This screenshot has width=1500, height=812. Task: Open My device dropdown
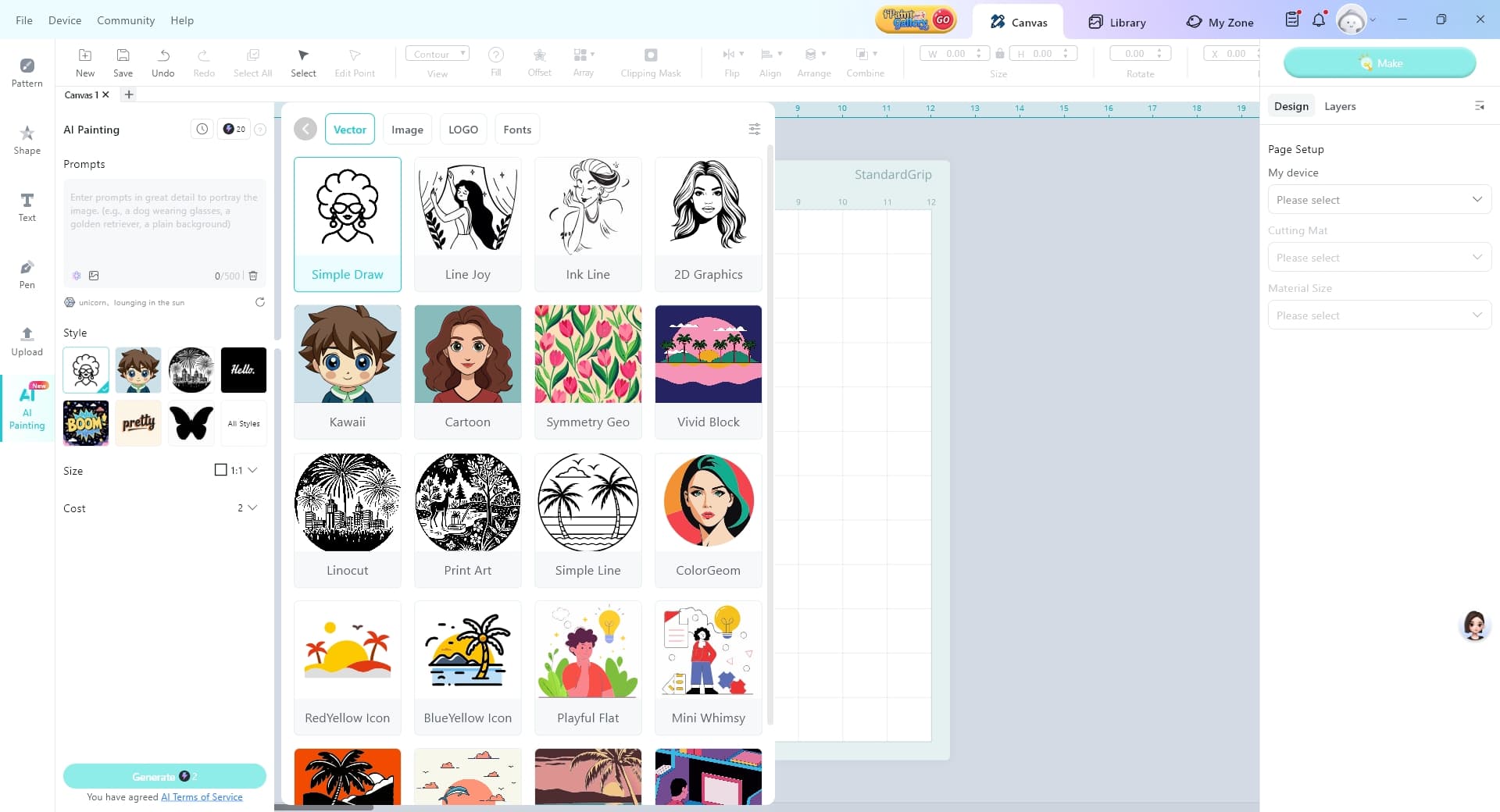point(1379,200)
